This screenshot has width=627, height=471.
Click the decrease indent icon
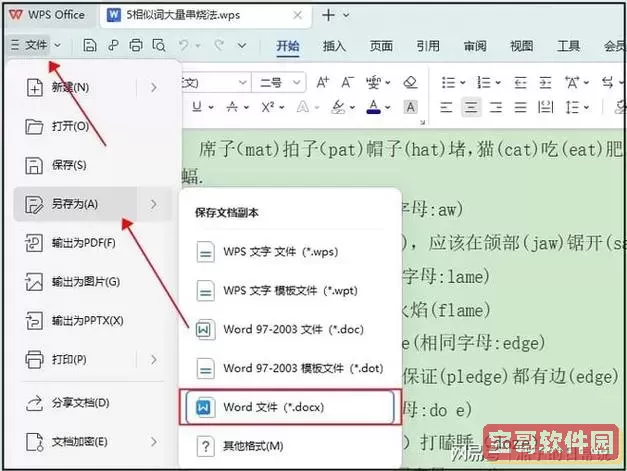(520, 83)
